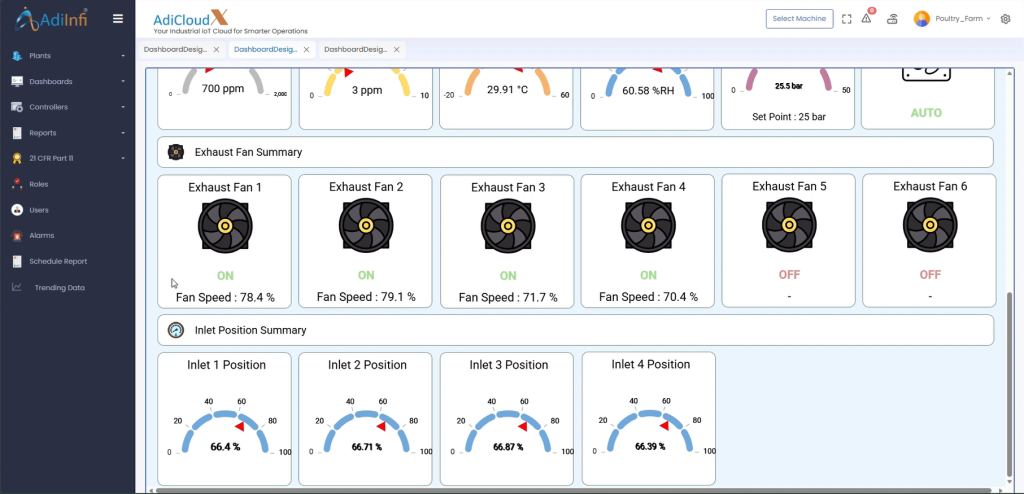Expand the Controllers menu arrow

click(123, 107)
